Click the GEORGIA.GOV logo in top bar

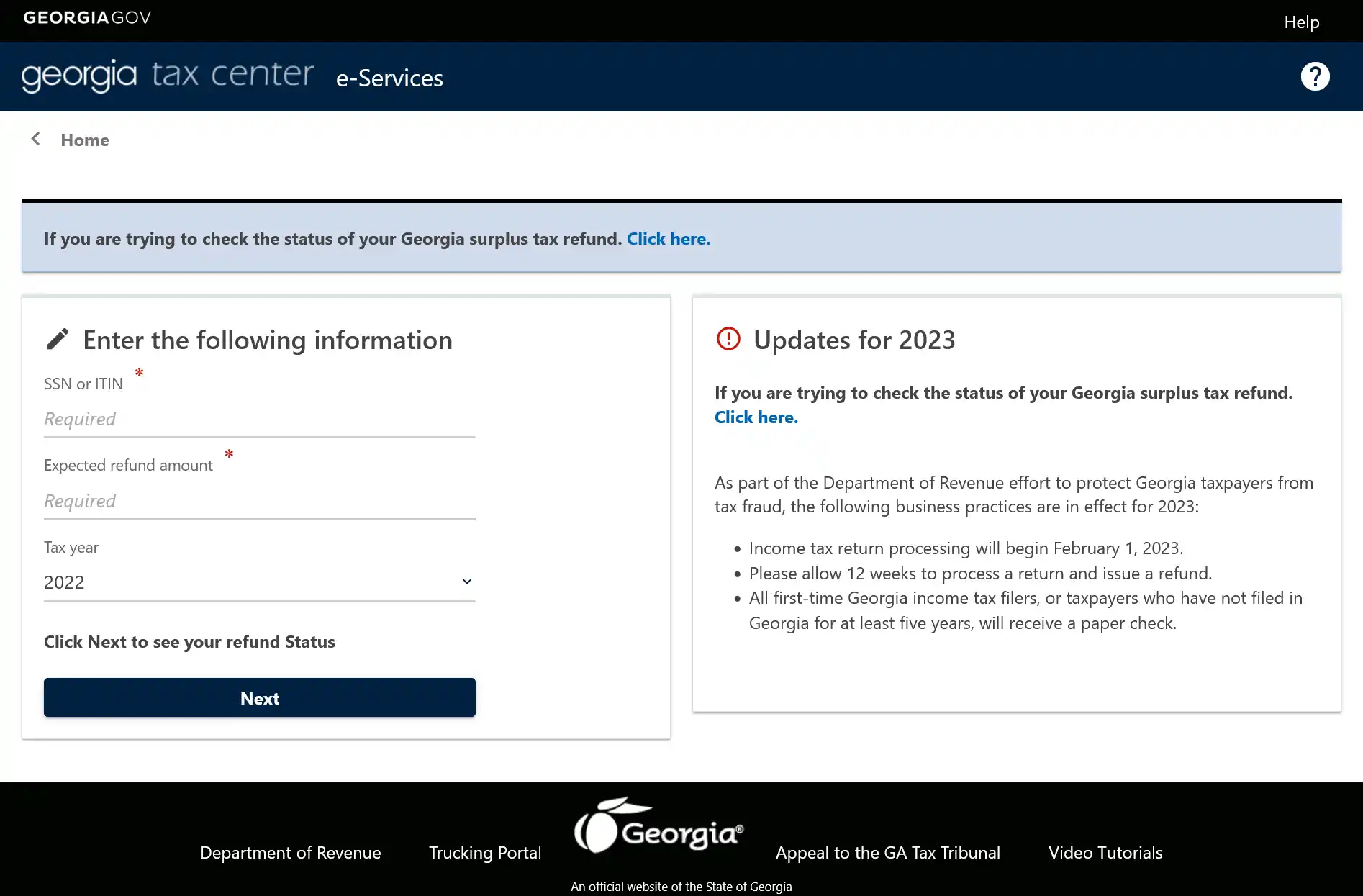(87, 18)
